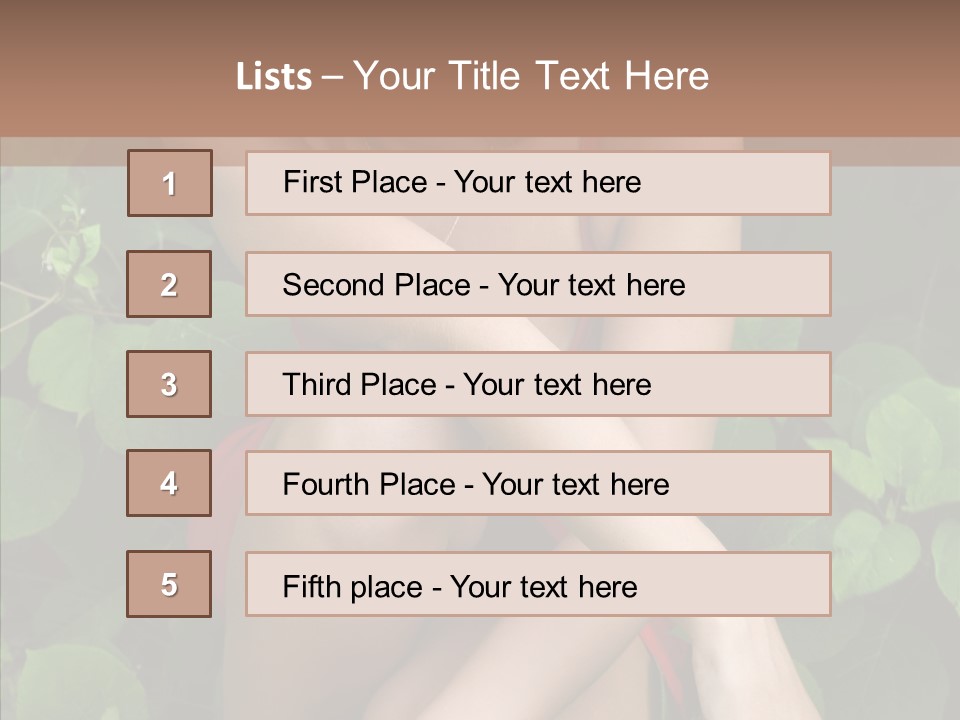Click the number 5 box
This screenshot has height=720, width=960.
(169, 584)
